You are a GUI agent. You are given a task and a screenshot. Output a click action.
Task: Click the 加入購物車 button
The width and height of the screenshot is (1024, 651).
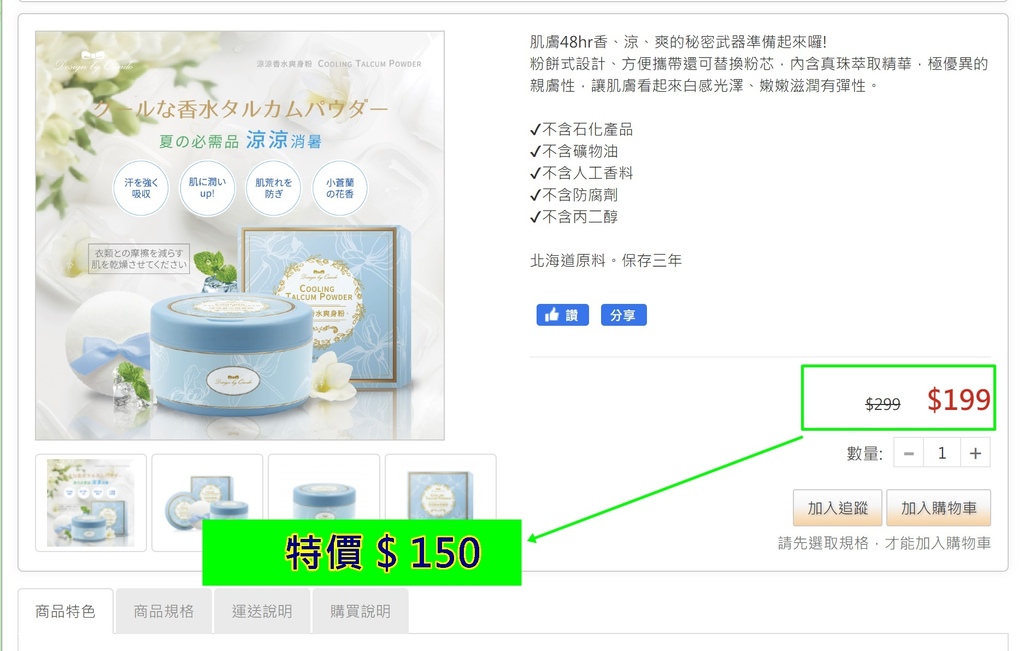[x=938, y=508]
